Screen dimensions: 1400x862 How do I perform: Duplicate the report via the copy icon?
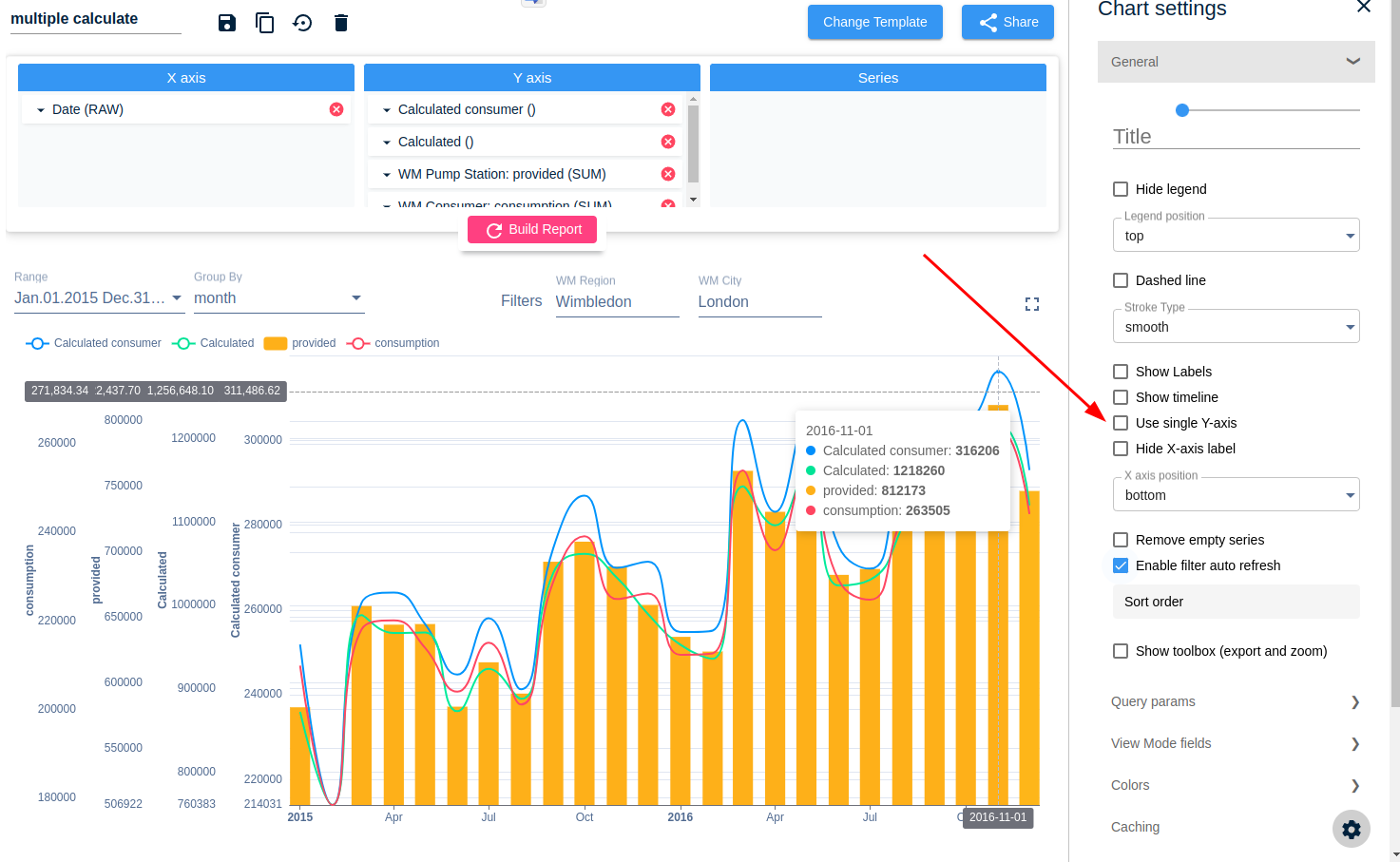(264, 22)
